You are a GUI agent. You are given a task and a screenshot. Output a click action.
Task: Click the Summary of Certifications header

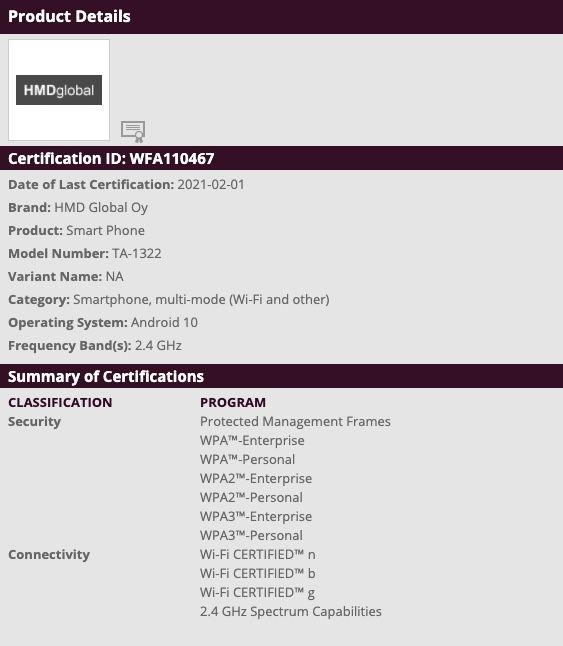pos(106,376)
